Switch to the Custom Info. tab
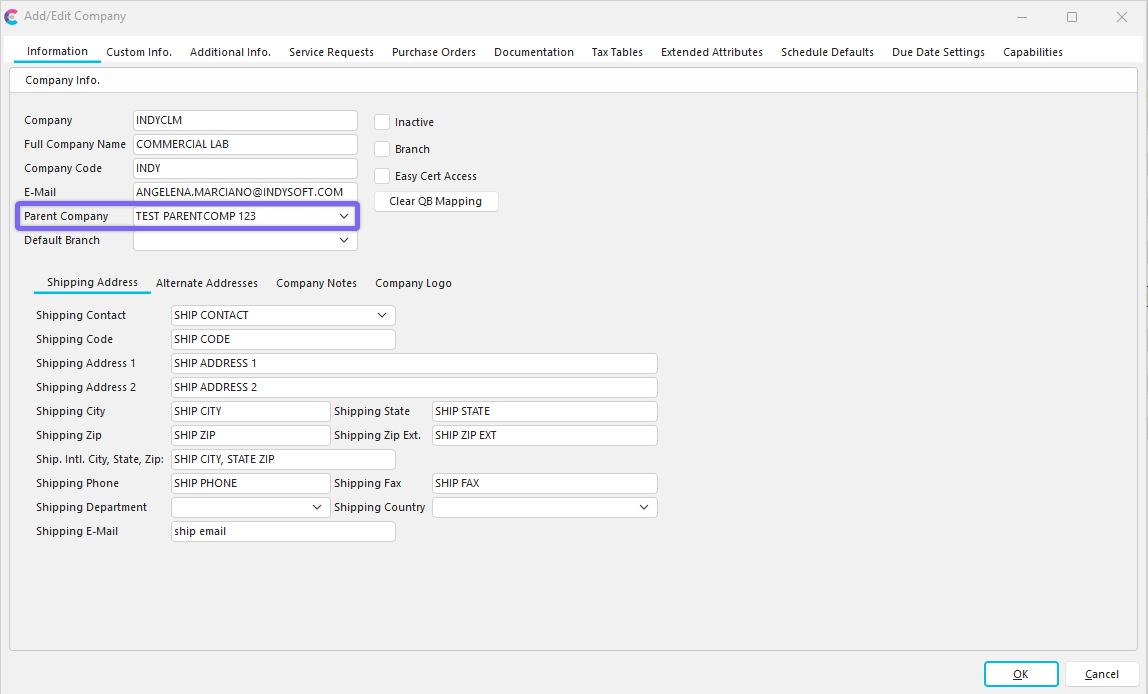Viewport: 1148px width, 694px height. coord(139,52)
